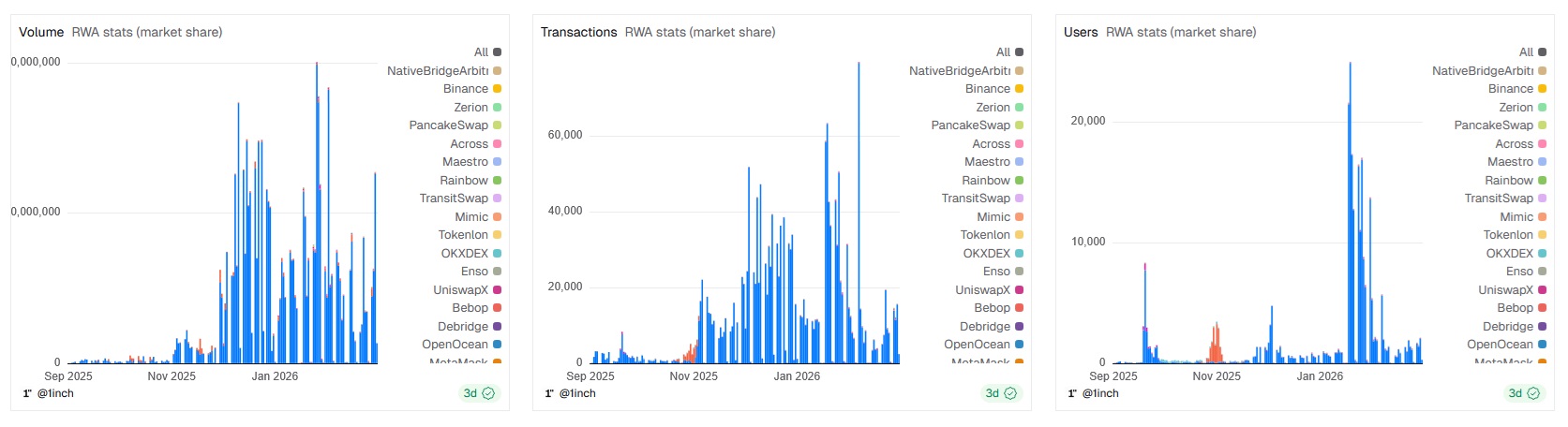Click the 1inch logo icon under Users chart
The width and height of the screenshot is (1568, 427).
pos(1072,393)
